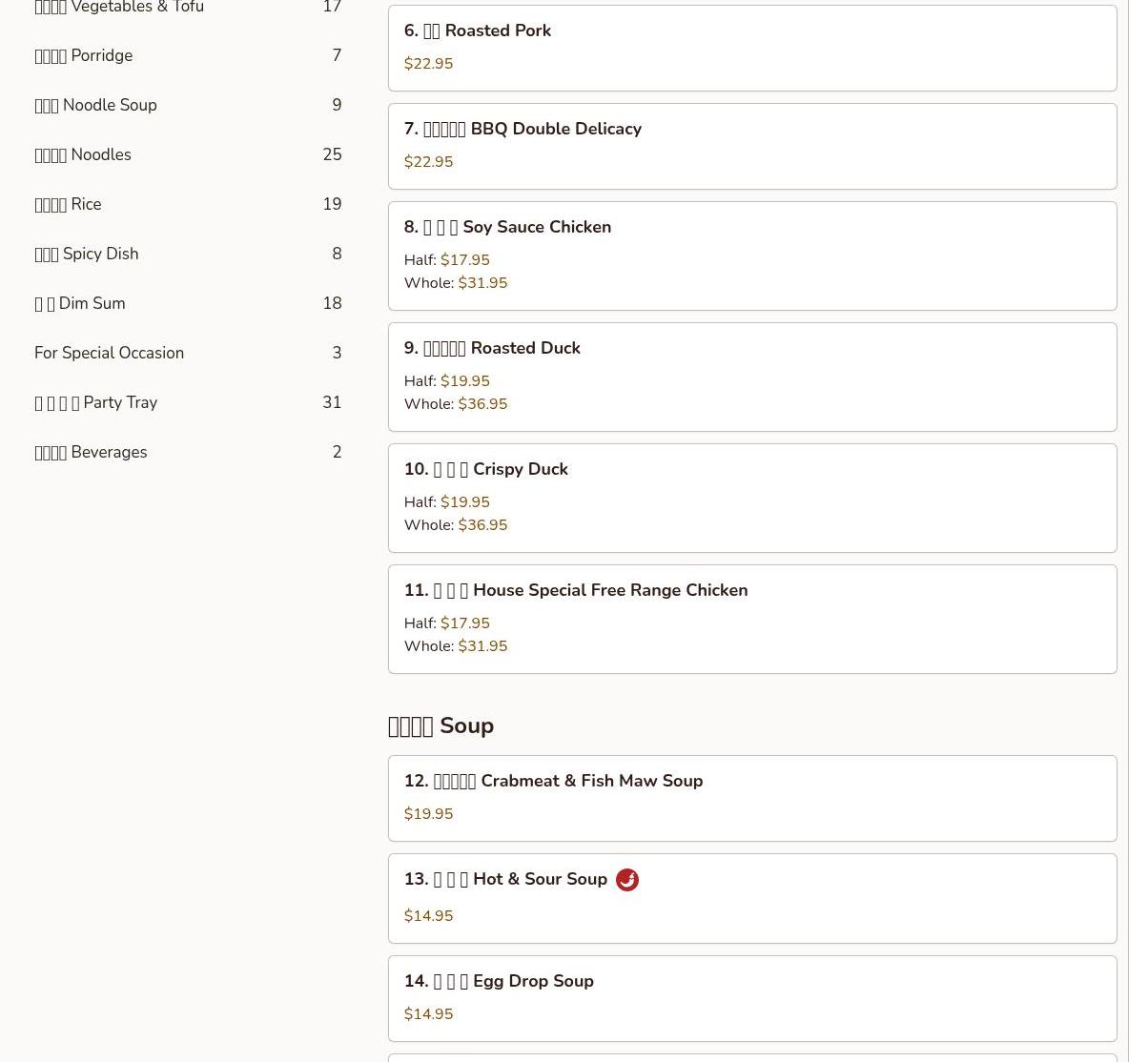The height and width of the screenshot is (1062, 1148).
Task: Jump to the Dim Sum category
Action: point(188,303)
